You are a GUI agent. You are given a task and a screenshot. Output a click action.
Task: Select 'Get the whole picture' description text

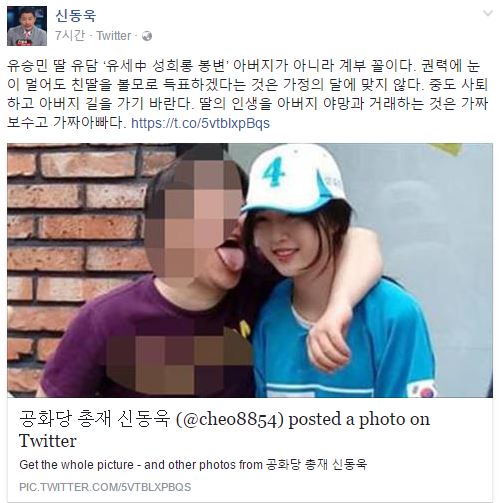point(76,465)
